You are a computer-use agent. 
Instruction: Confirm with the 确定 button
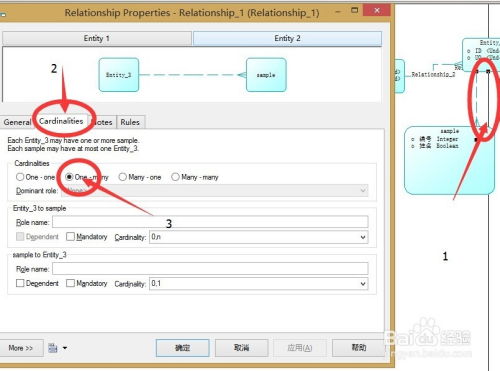coord(183,348)
